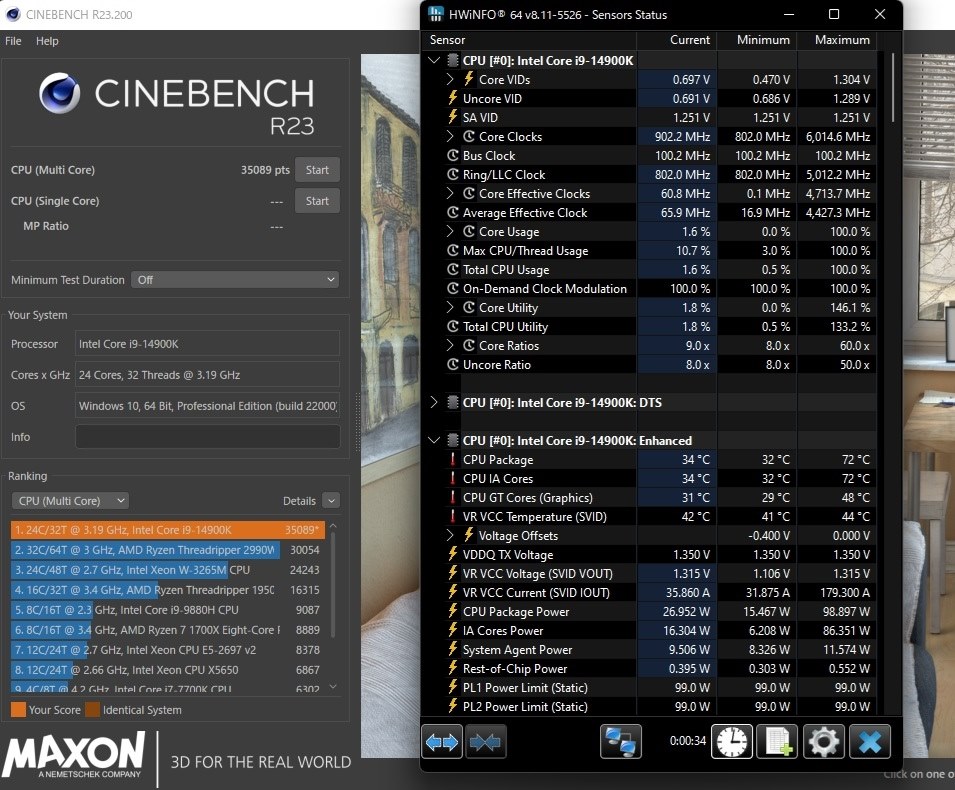
Task: Expand Core Effective Clocks row
Action: click(449, 193)
